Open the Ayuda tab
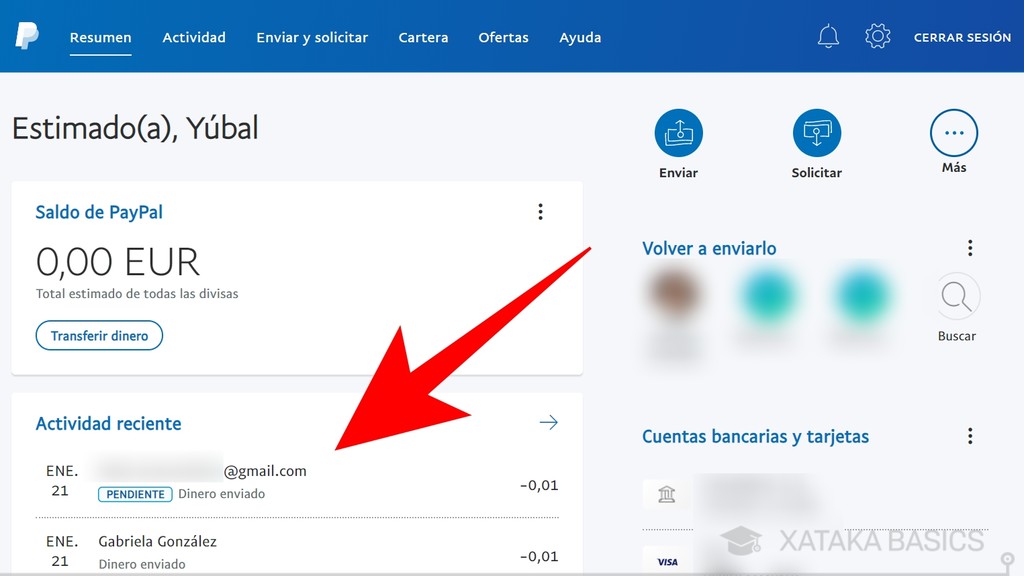 [x=580, y=38]
